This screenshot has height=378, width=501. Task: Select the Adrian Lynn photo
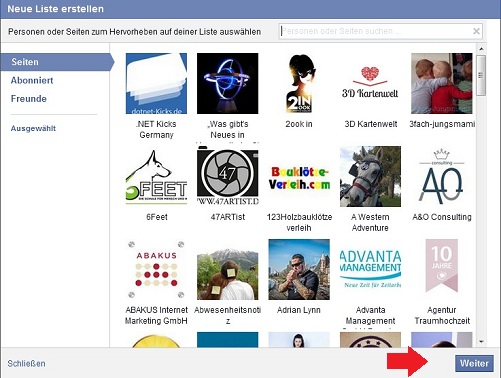click(299, 269)
